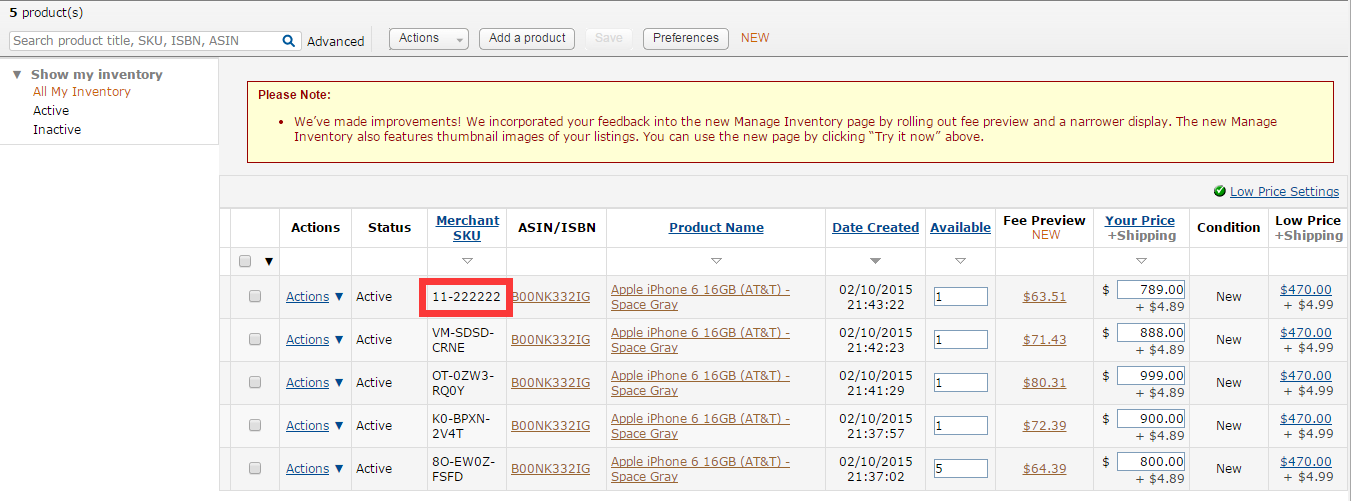The image size is (1351, 501).
Task: Click sort arrow under Merchant SKU column
Action: point(467,261)
